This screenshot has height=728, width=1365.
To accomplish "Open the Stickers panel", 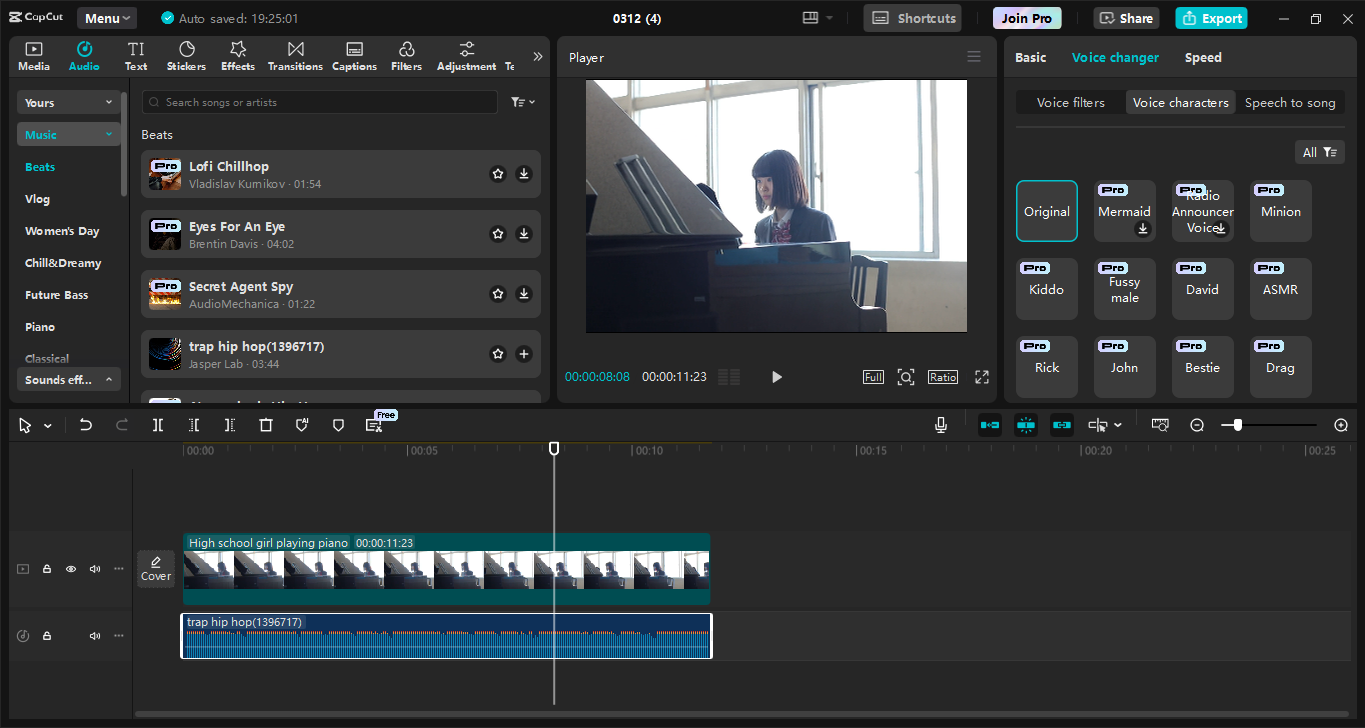I will pos(186,56).
